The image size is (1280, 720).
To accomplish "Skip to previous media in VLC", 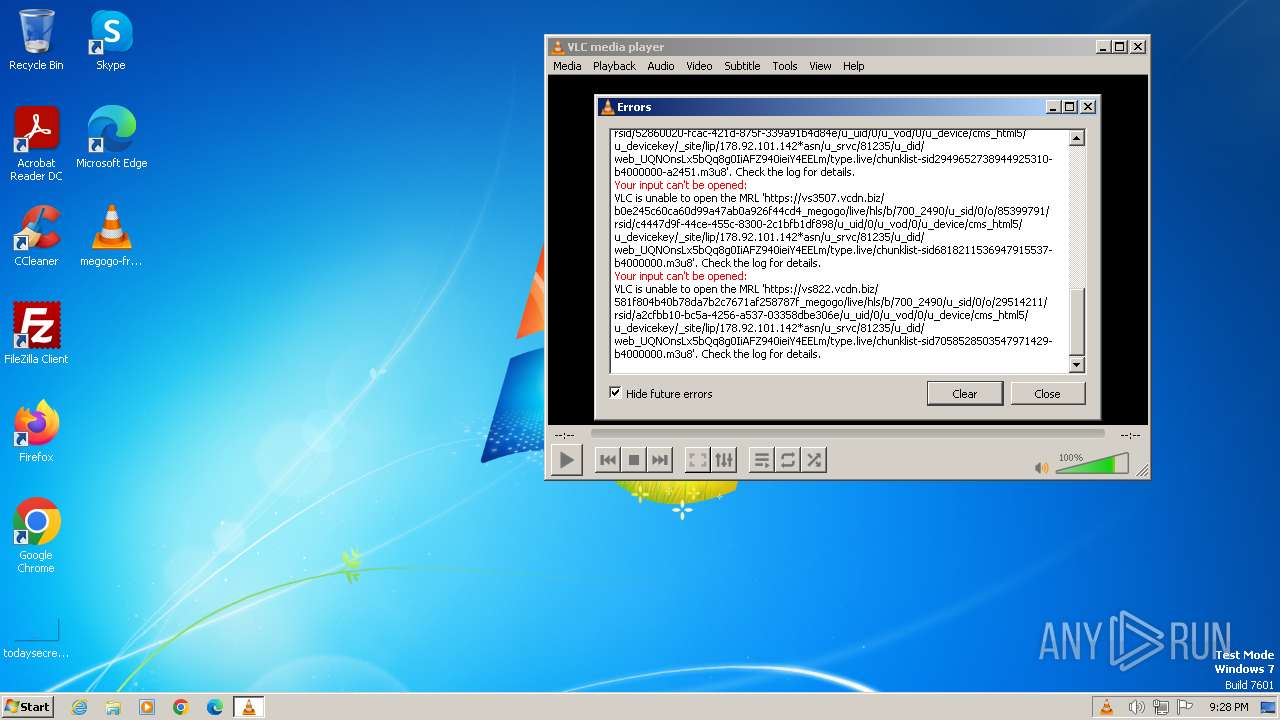I will pos(607,460).
